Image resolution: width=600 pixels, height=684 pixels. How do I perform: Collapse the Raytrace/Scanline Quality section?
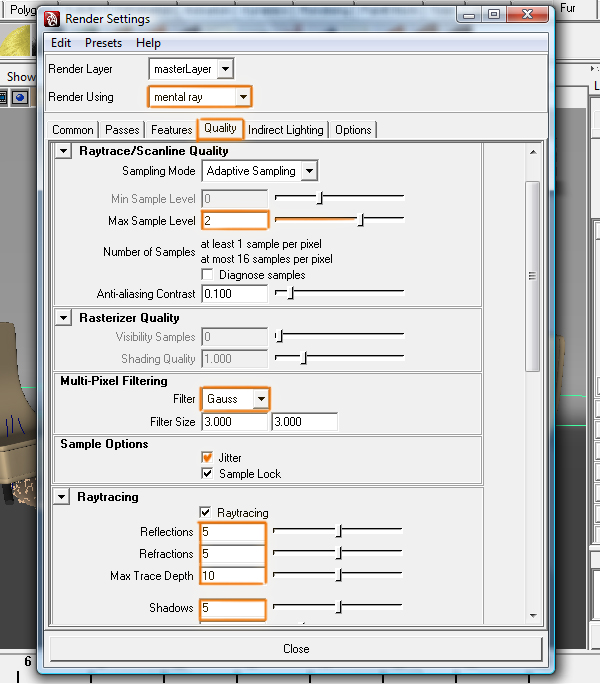pos(64,151)
